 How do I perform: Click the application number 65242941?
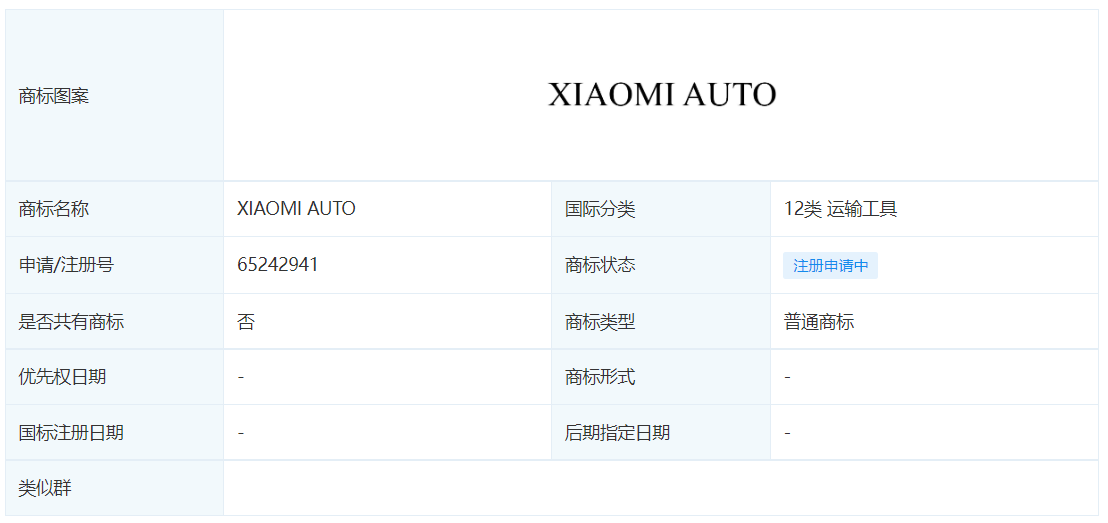tap(278, 264)
